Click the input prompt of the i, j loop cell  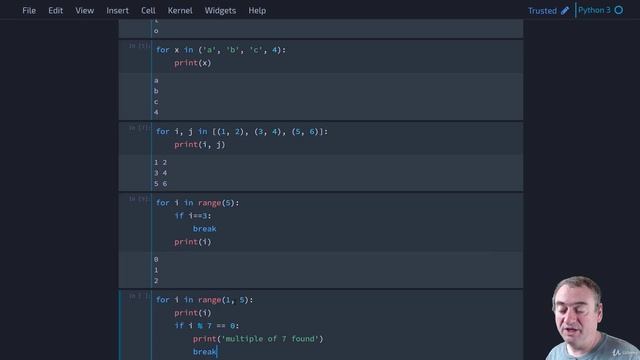pos(139,128)
